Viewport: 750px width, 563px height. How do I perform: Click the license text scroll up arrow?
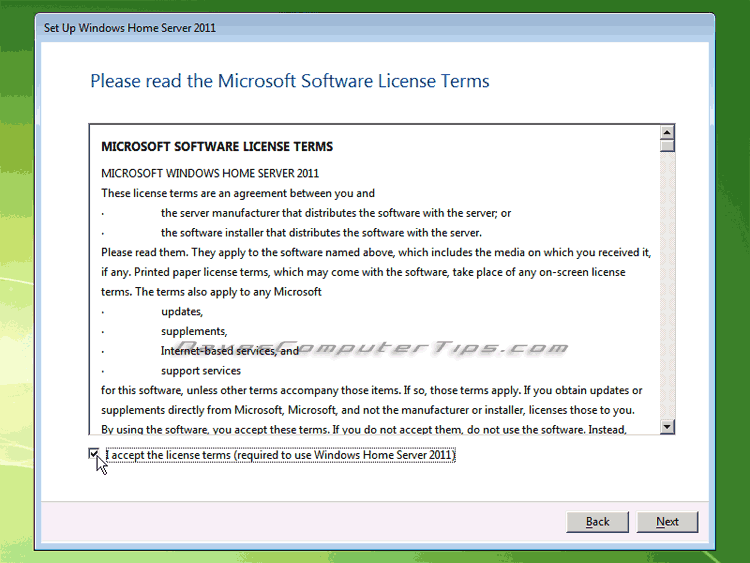[x=667, y=132]
